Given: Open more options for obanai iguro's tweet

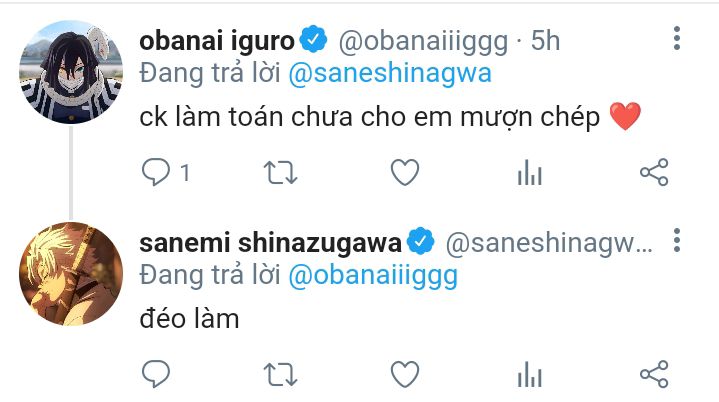Looking at the screenshot, I should pos(677,39).
